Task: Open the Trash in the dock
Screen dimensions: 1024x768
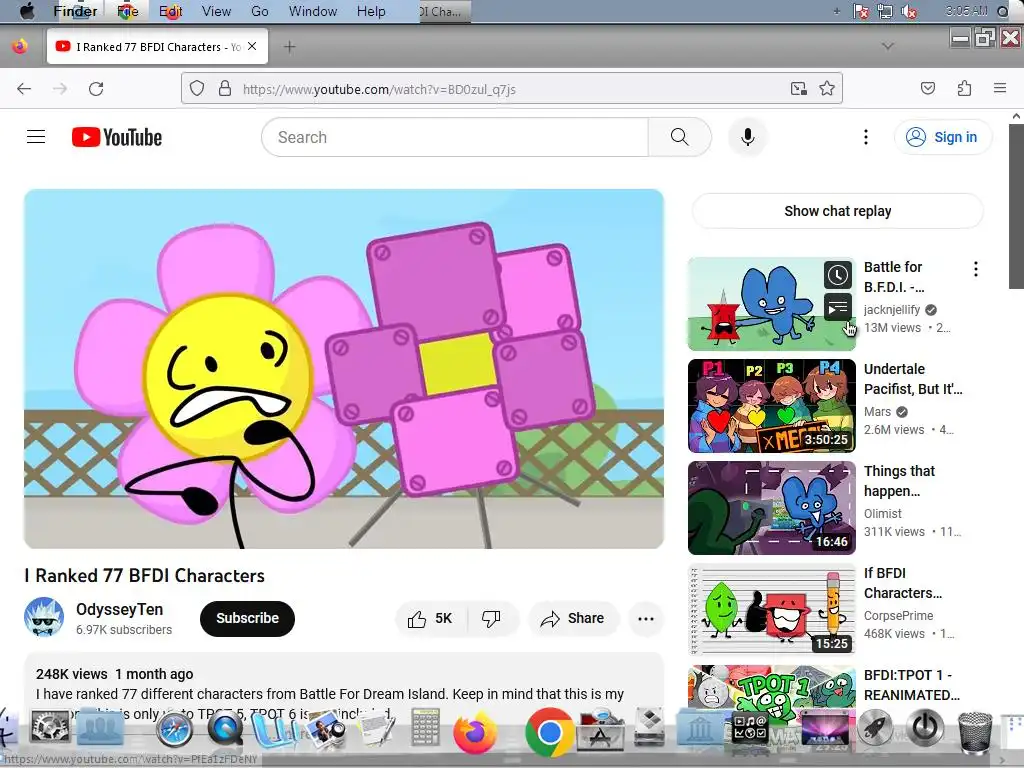Action: click(974, 731)
